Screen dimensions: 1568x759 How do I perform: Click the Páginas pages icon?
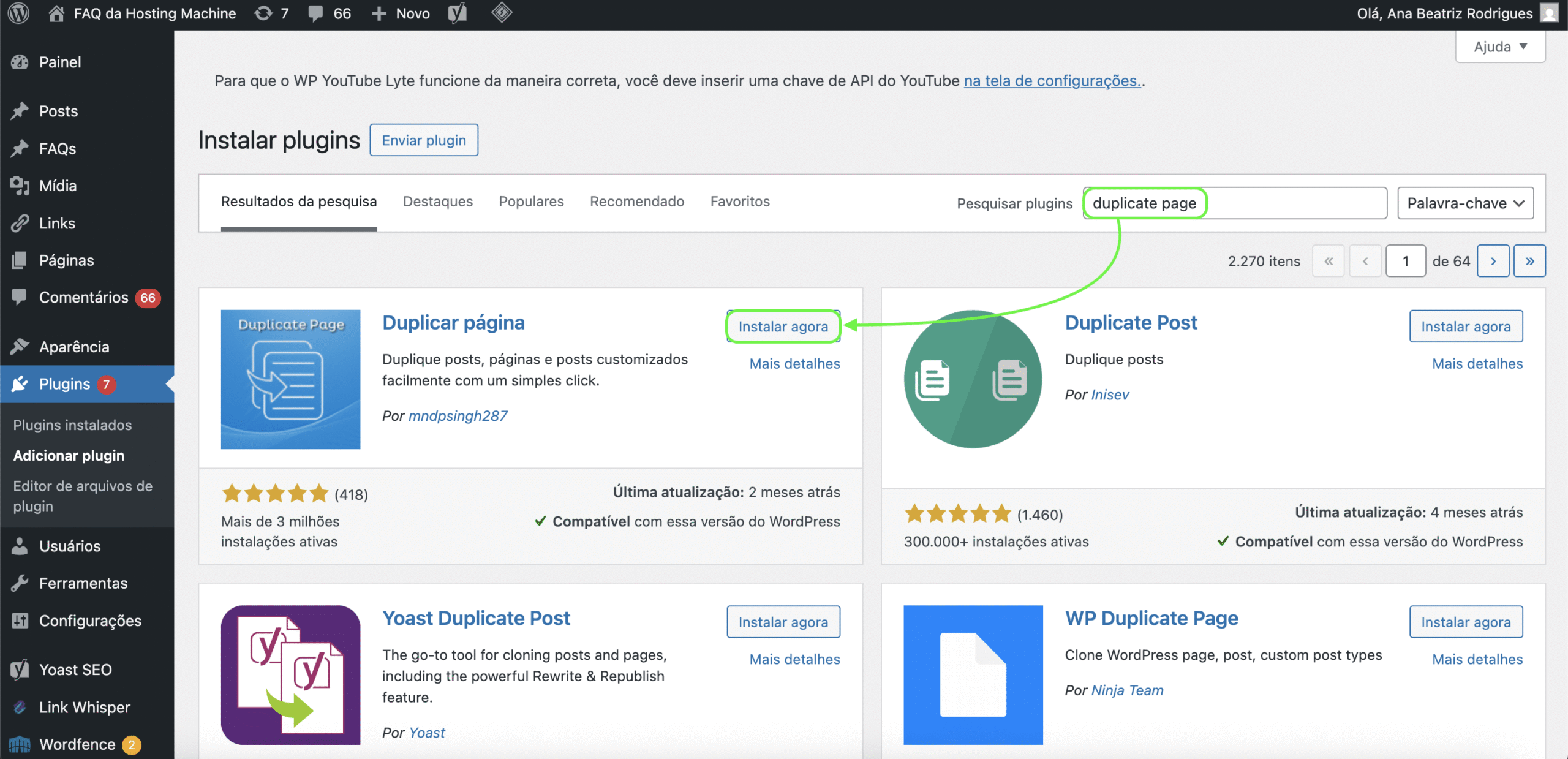(x=20, y=260)
